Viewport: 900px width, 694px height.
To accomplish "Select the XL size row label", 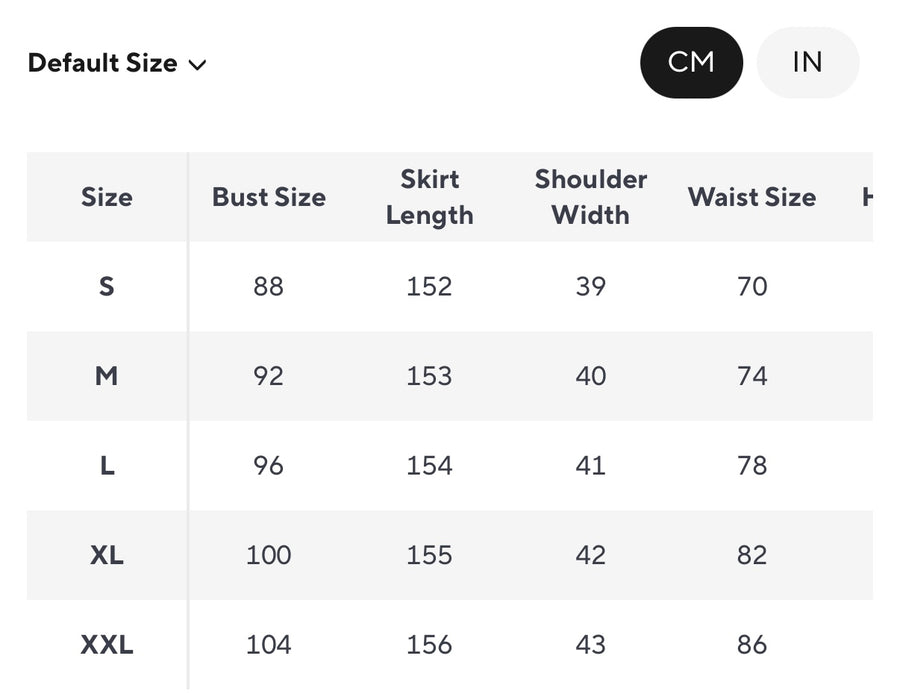I will pyautogui.click(x=107, y=555).
